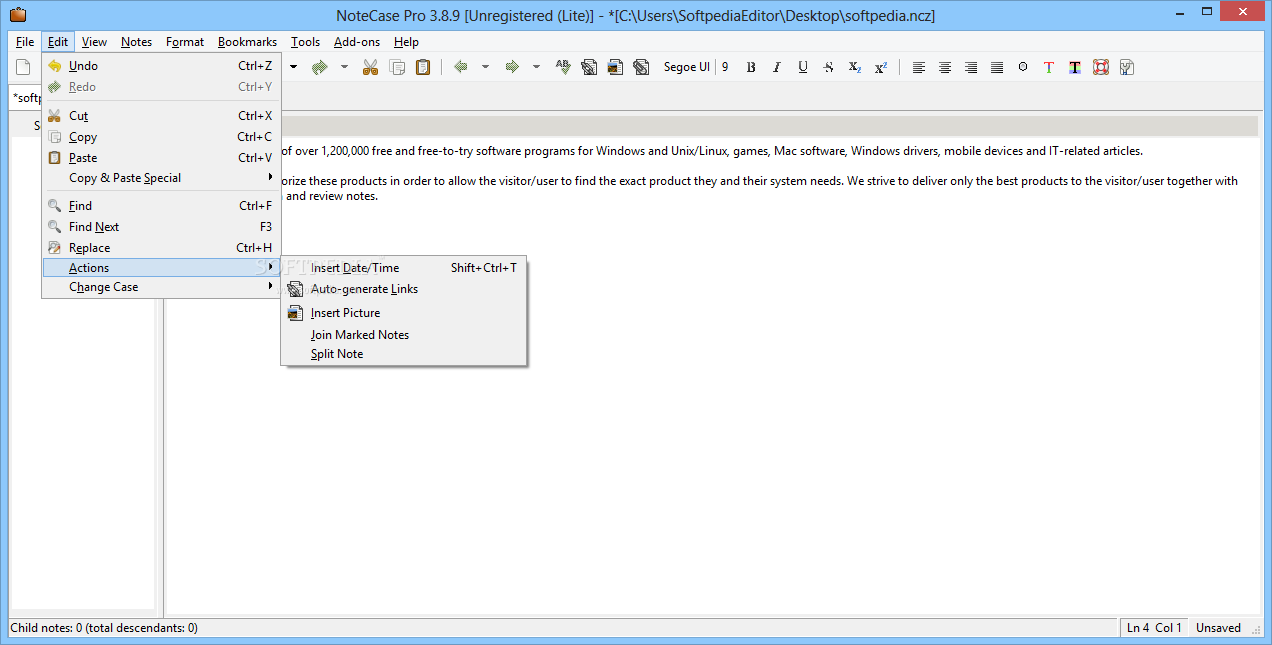The image size is (1272, 645).
Task: Click the scissors cut toolbar icon
Action: pos(370,67)
